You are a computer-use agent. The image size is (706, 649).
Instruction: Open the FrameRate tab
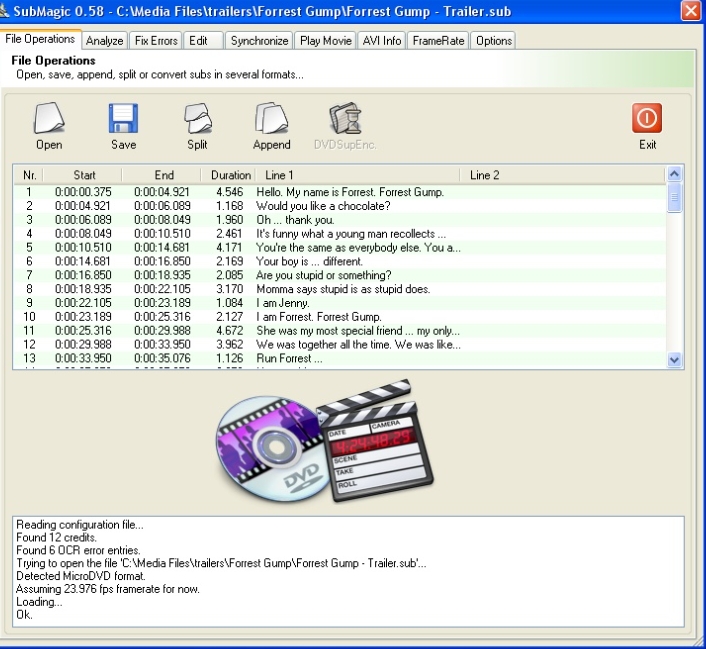(x=438, y=41)
